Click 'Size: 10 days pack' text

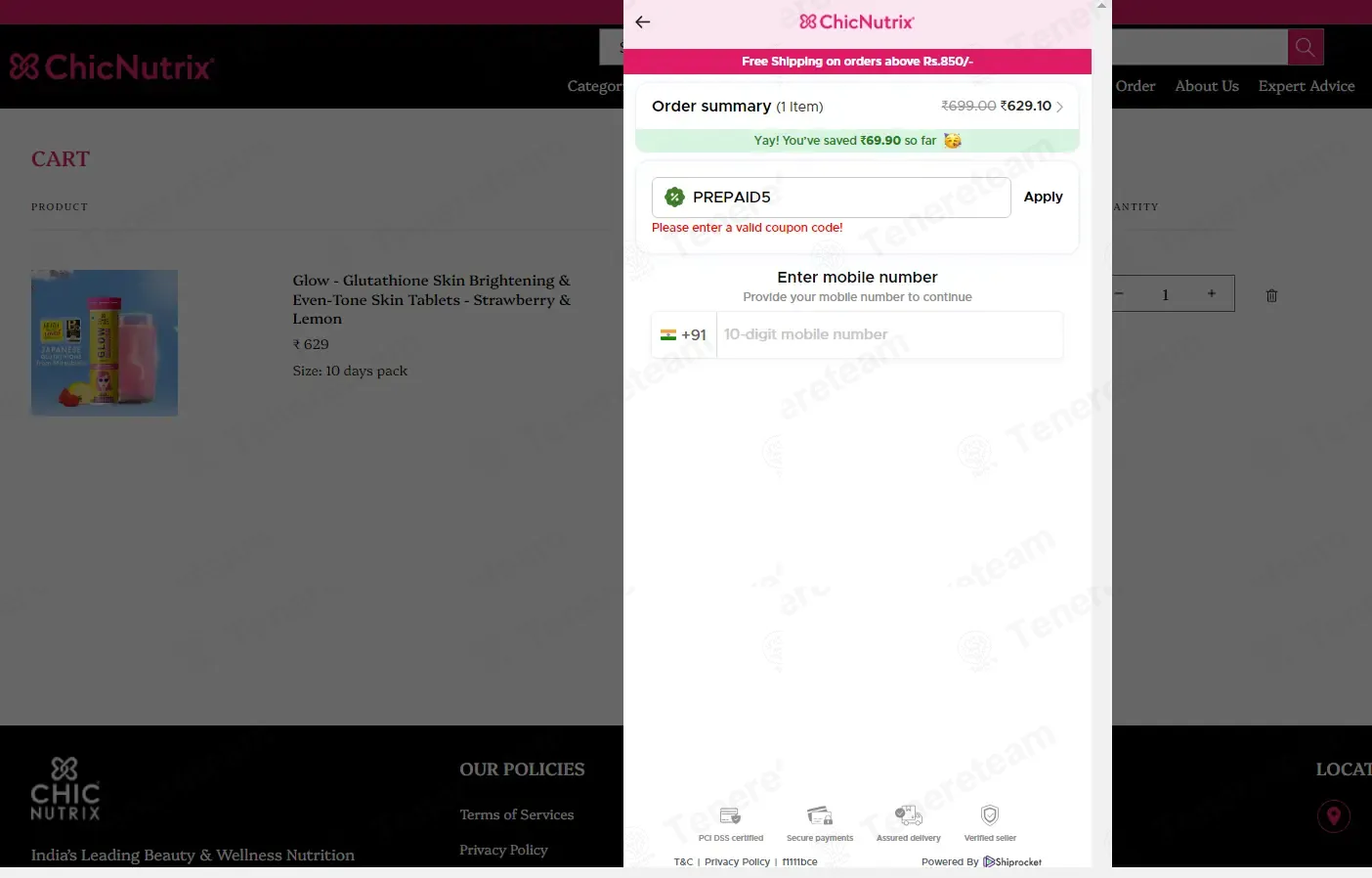[350, 371]
